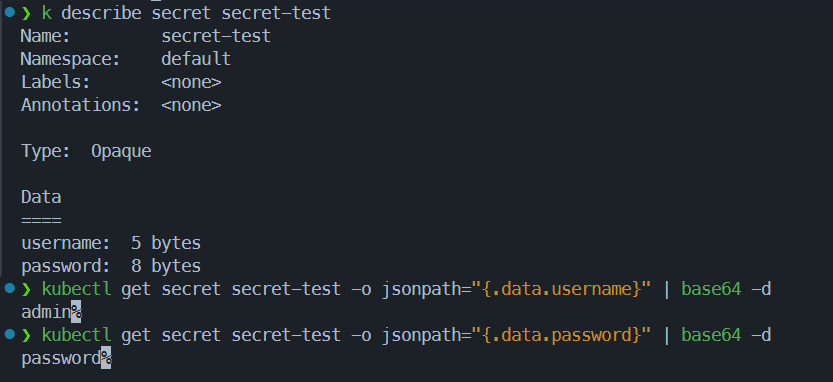This screenshot has width=833, height=382.
Task: Click the prompt arrow before the password kubectl command
Action: [27, 335]
